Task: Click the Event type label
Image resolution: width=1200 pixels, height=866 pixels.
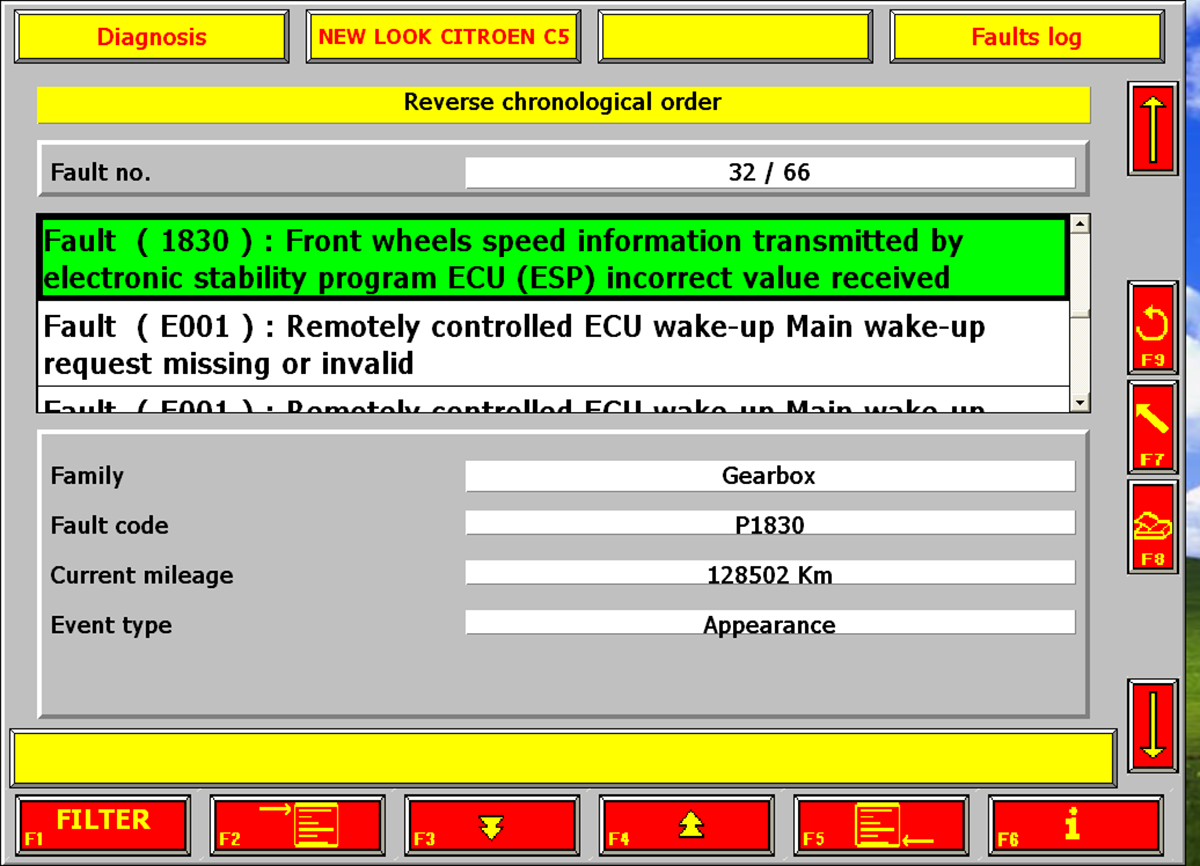Action: coord(111,626)
